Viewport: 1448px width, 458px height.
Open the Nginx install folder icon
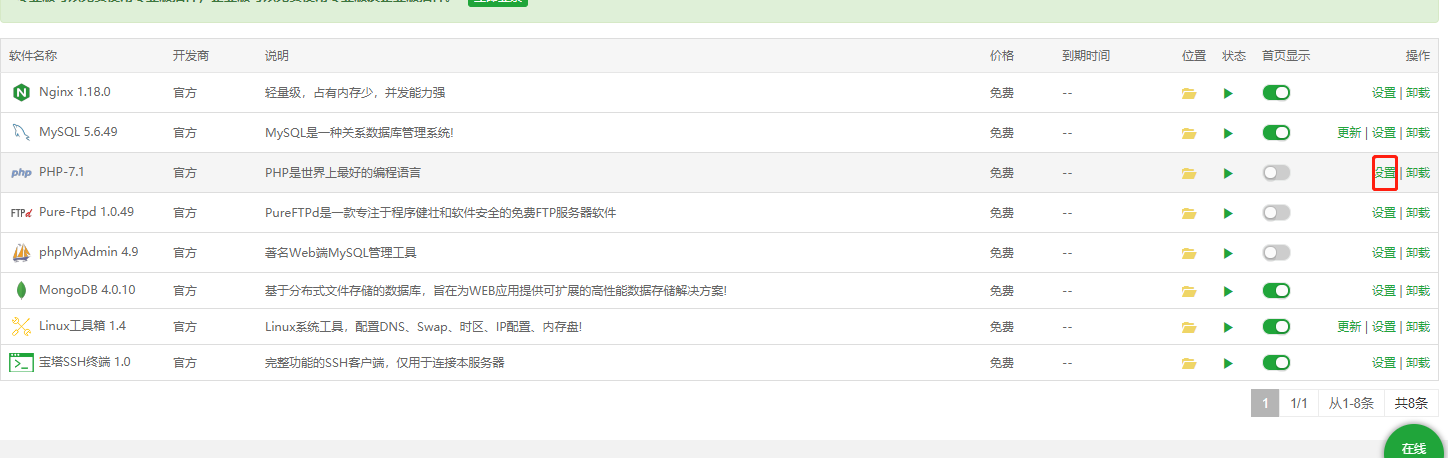coord(1189,94)
